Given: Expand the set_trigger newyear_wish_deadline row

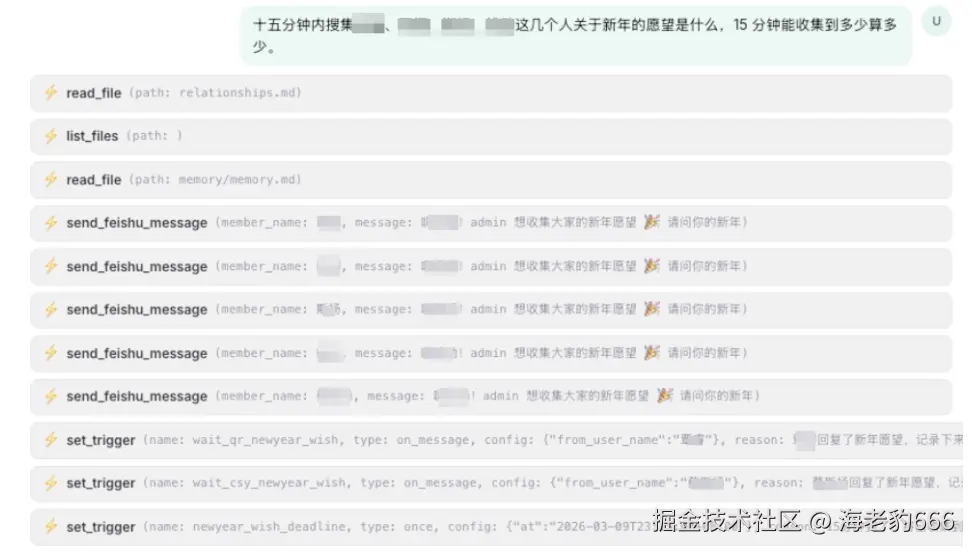Looking at the screenshot, I should (x=496, y=527).
